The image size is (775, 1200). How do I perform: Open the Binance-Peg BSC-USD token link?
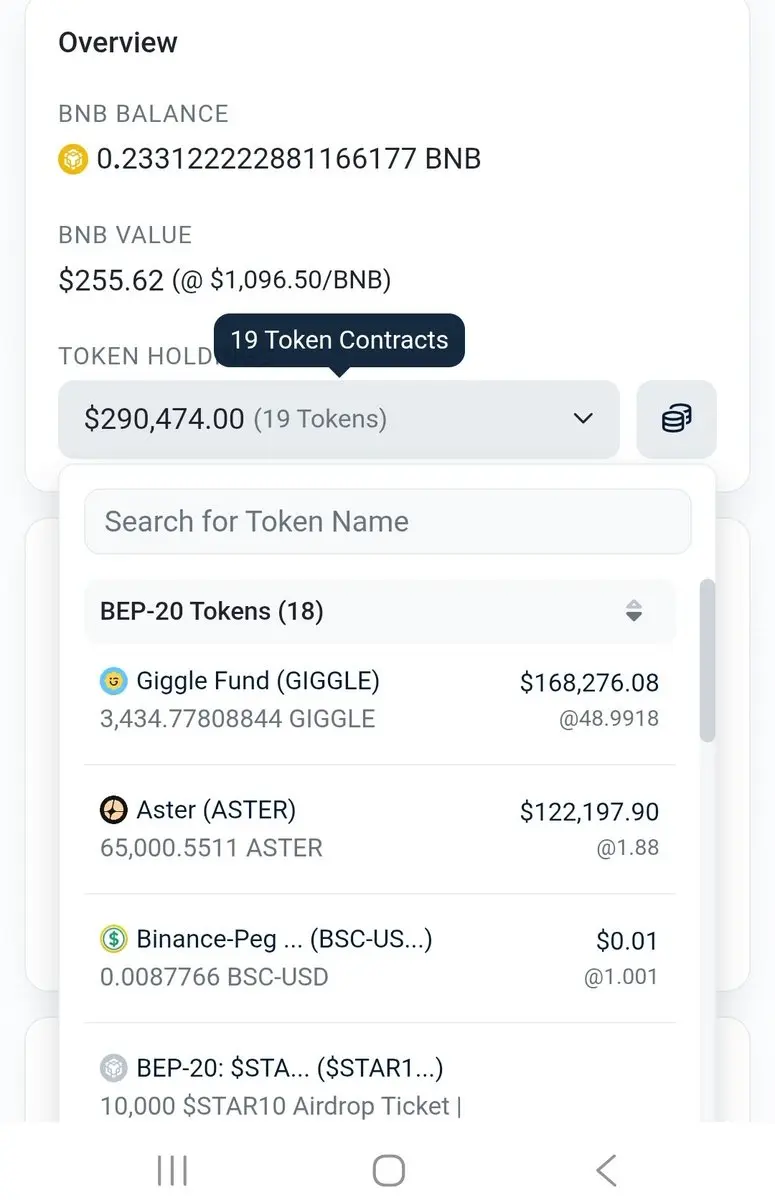pyautogui.click(x=284, y=939)
